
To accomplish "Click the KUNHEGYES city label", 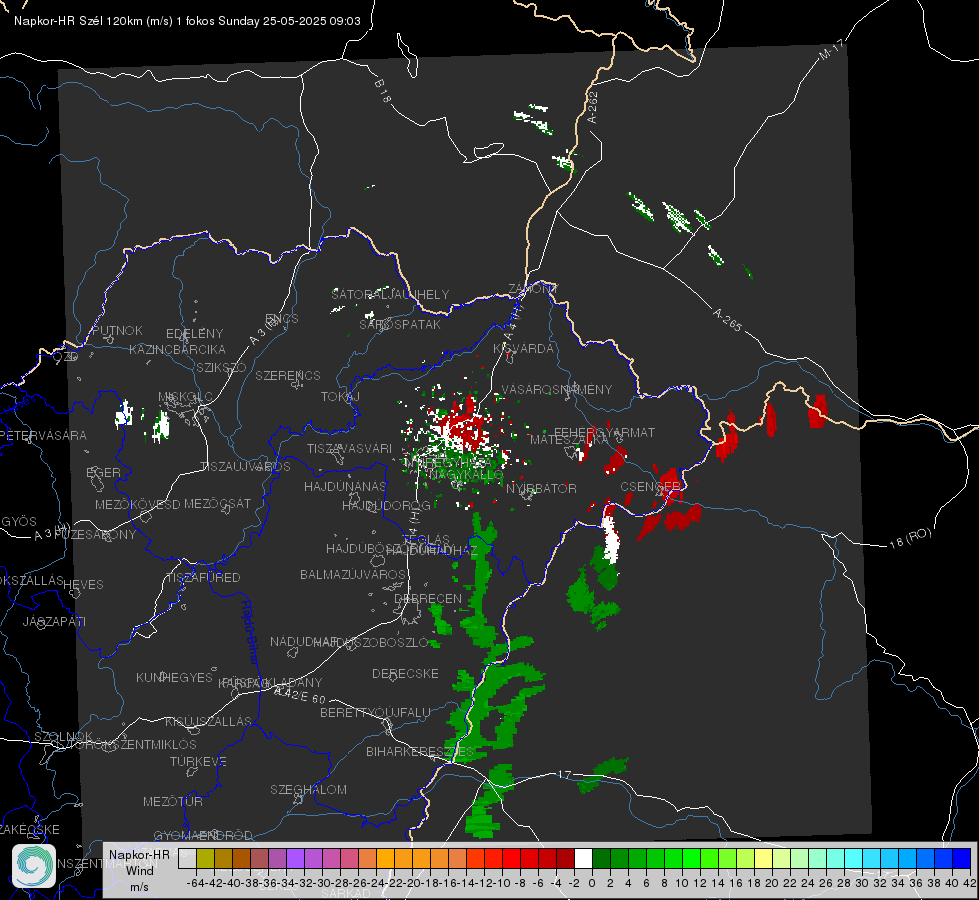I will (x=174, y=677).
